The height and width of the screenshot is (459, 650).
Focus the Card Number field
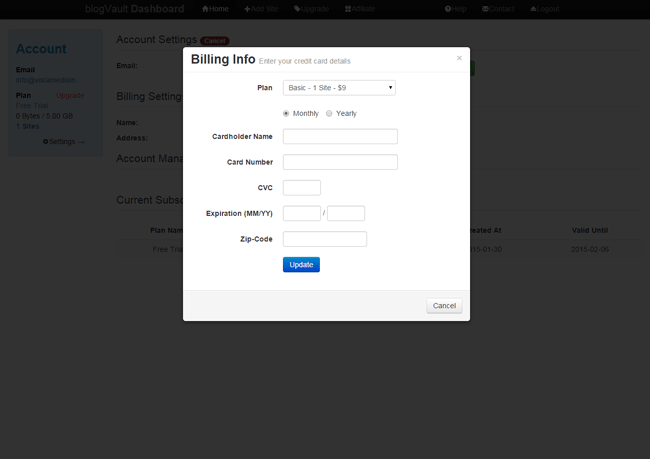tap(340, 162)
